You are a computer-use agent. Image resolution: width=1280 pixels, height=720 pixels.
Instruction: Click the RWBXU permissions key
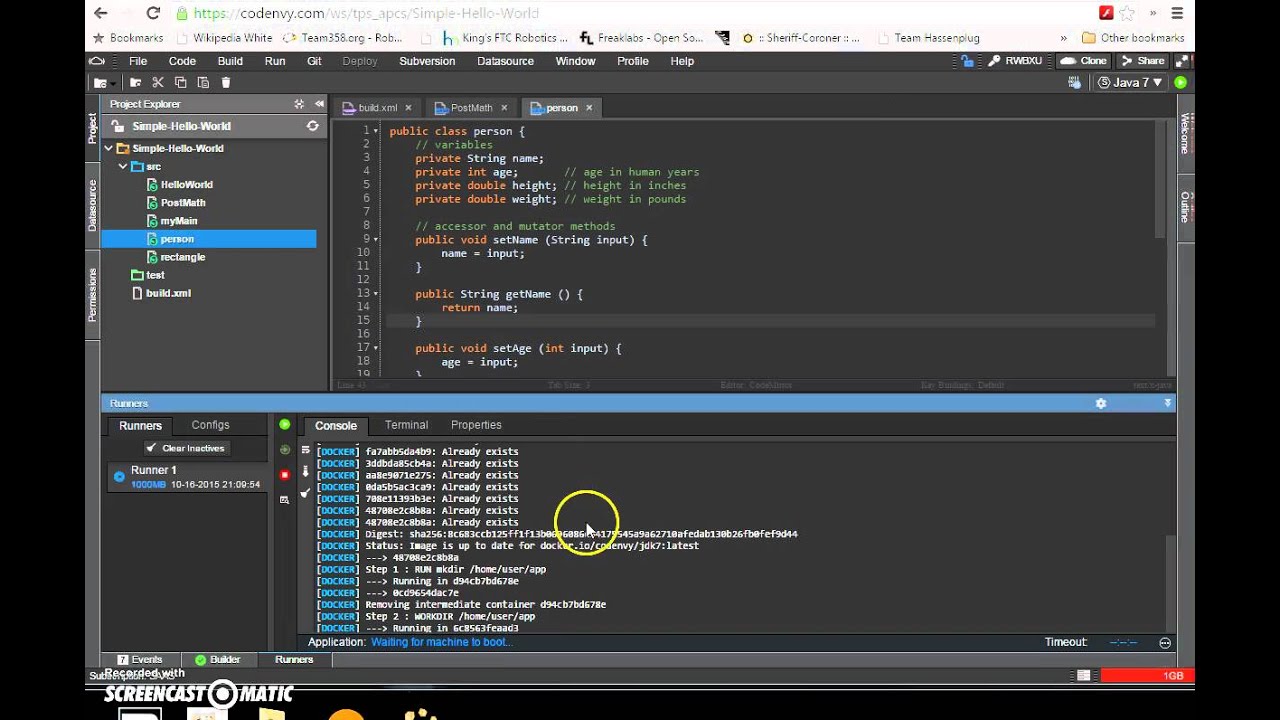tap(1014, 61)
